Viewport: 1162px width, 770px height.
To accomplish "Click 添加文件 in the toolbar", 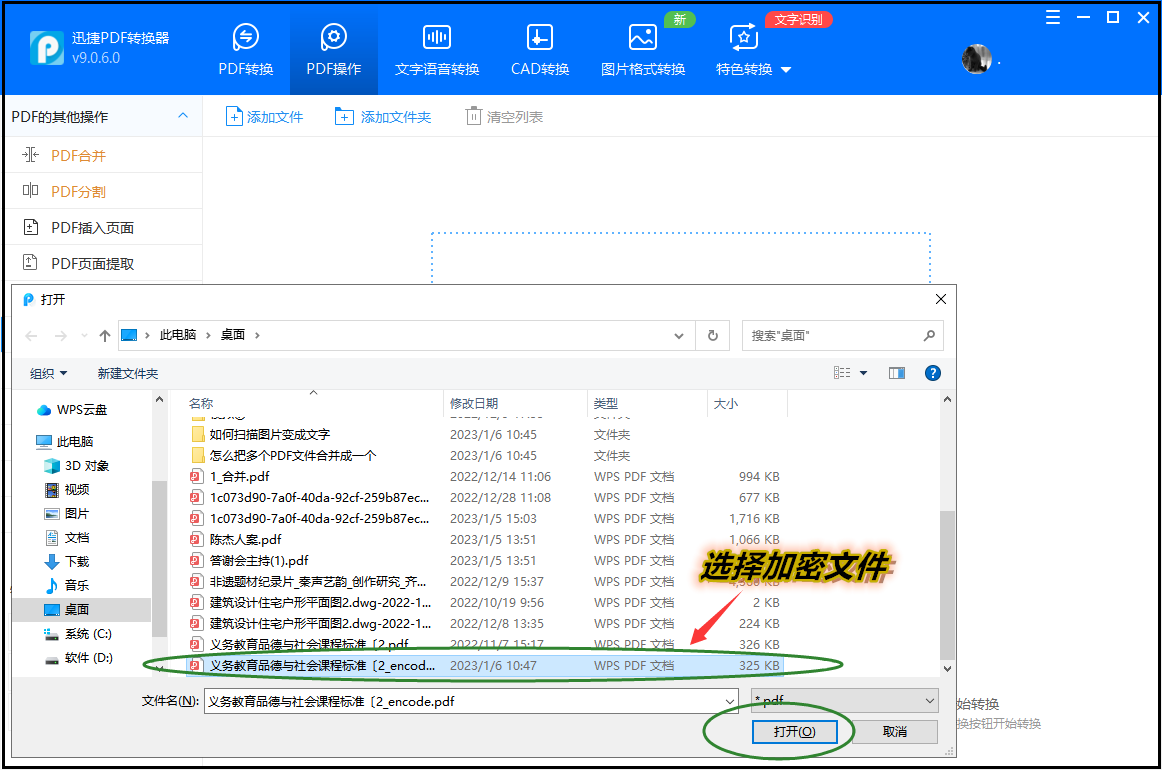I will coord(265,116).
